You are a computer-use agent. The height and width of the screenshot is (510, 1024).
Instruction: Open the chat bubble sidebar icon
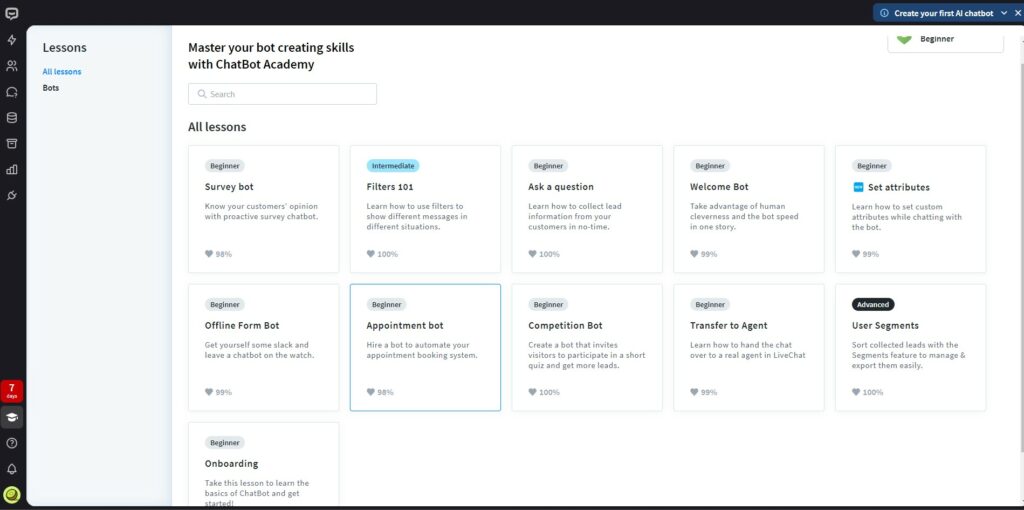12,92
